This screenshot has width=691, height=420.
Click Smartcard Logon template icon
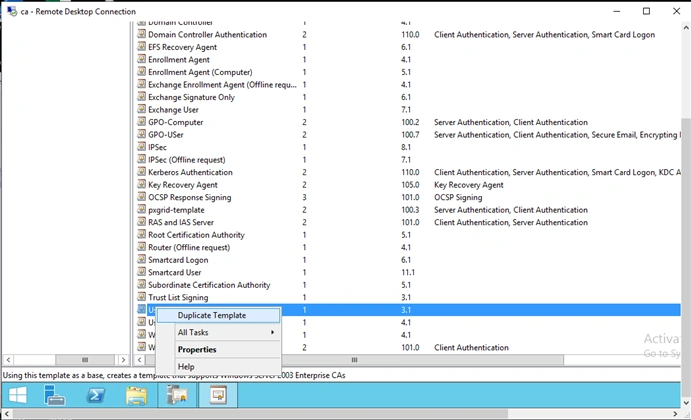click(141, 259)
